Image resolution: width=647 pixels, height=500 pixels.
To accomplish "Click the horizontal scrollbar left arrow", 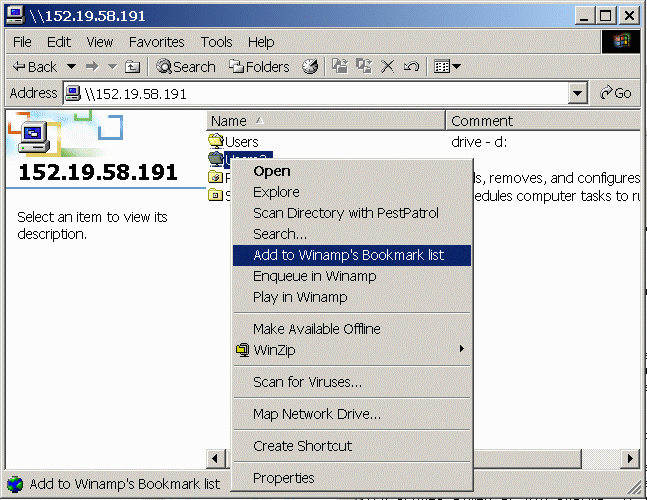I will coord(215,458).
